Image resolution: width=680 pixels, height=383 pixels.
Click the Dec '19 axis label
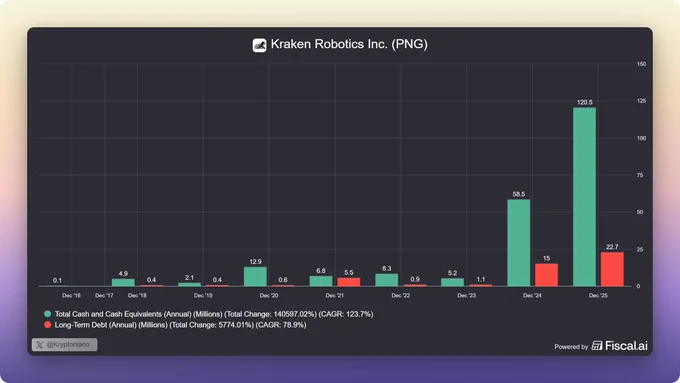[203, 295]
